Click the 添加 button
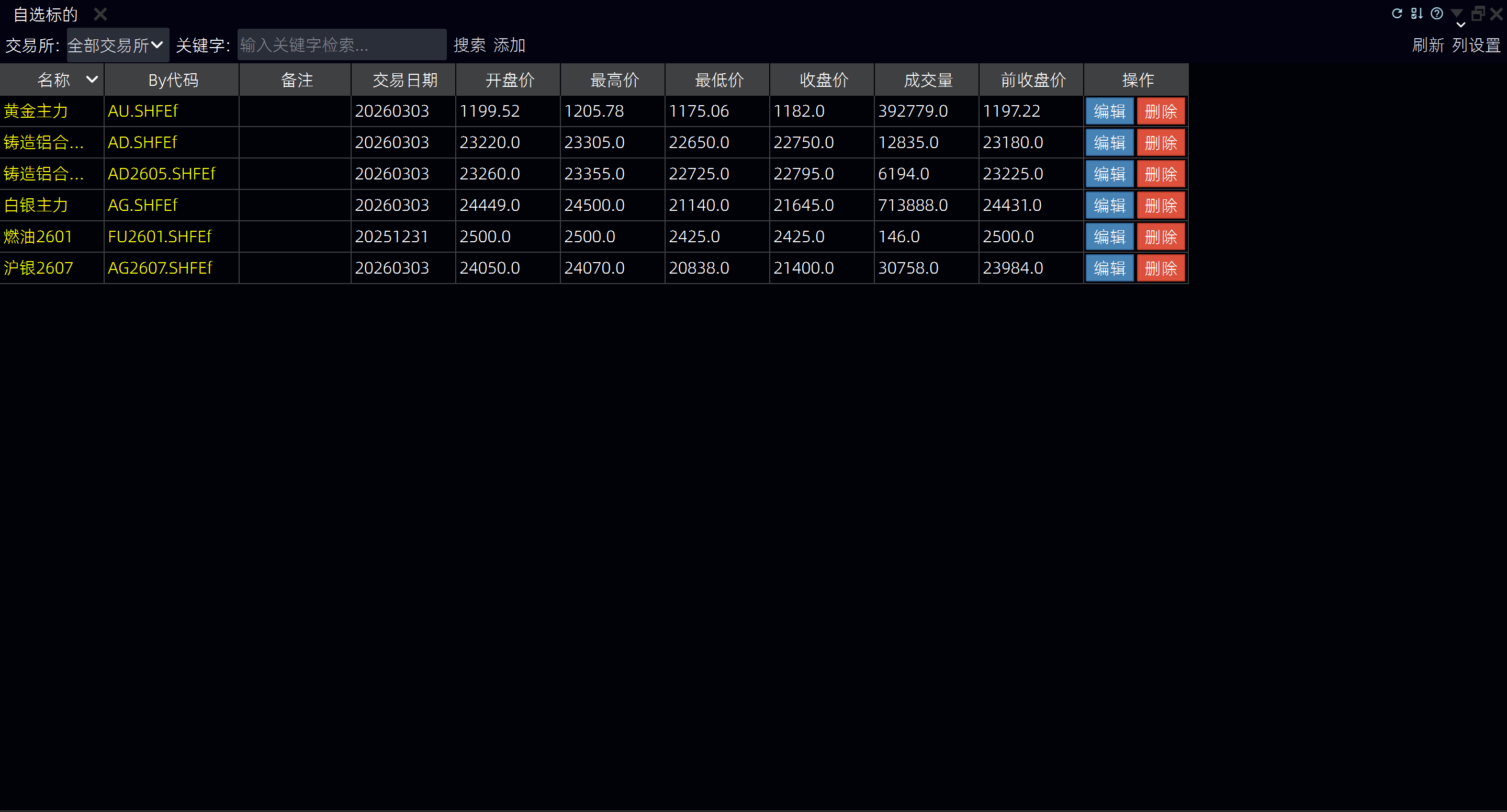This screenshot has height=812, width=1507. click(x=509, y=45)
